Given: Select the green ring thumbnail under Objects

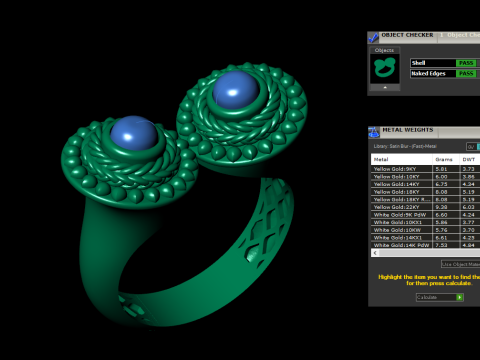Looking at the screenshot, I should [385, 68].
